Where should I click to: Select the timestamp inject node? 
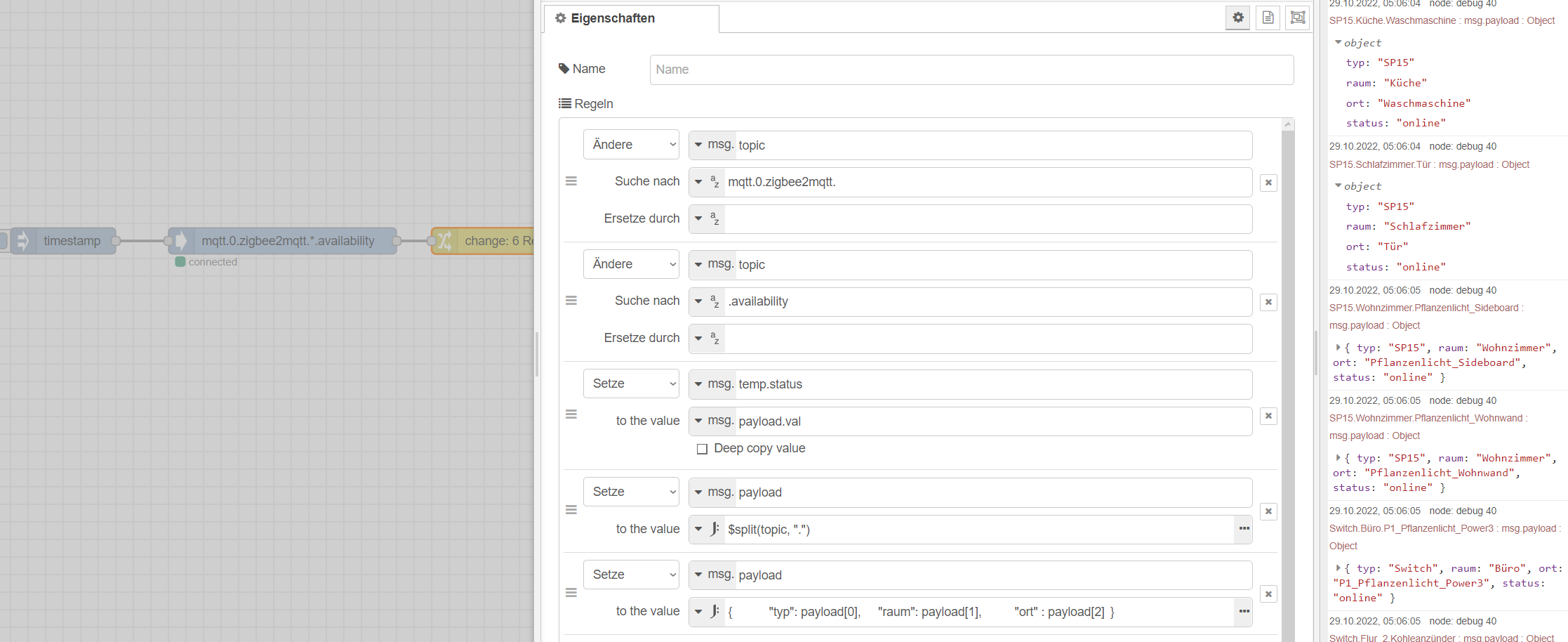click(x=70, y=241)
